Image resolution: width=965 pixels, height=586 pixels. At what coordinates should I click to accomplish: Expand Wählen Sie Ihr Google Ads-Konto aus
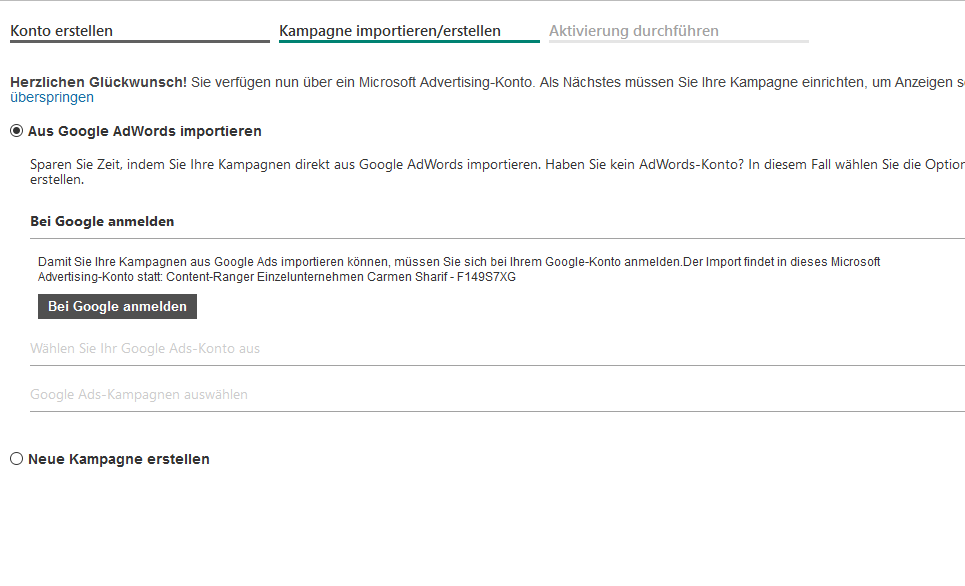145,349
